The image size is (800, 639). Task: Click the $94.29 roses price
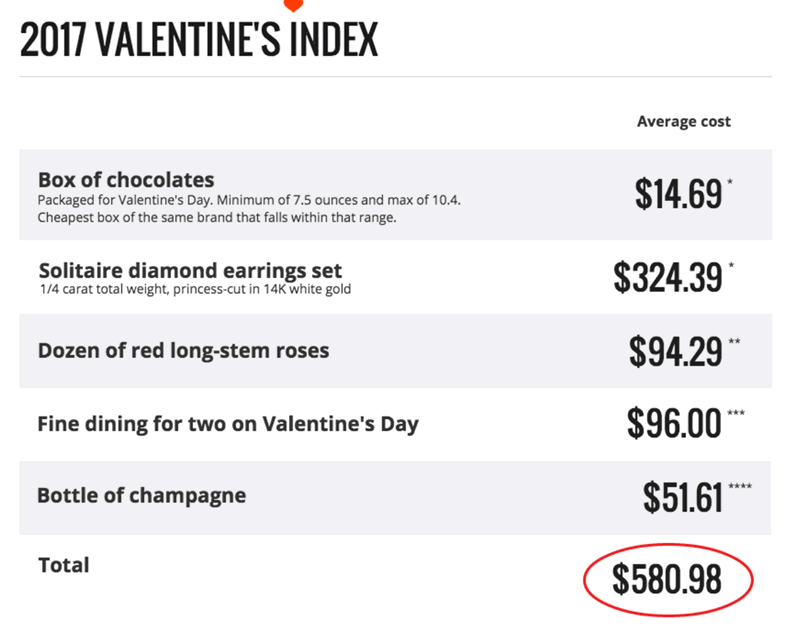click(x=675, y=351)
